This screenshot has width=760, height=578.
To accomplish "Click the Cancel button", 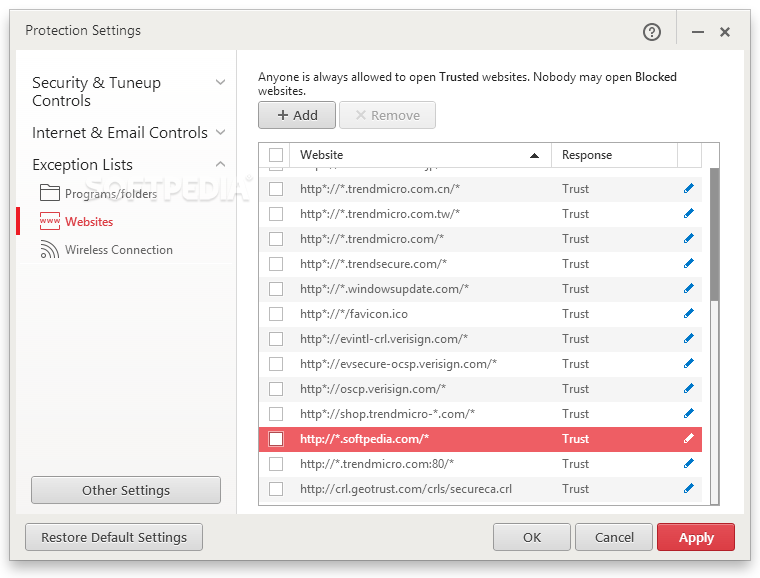I will coord(614,537).
